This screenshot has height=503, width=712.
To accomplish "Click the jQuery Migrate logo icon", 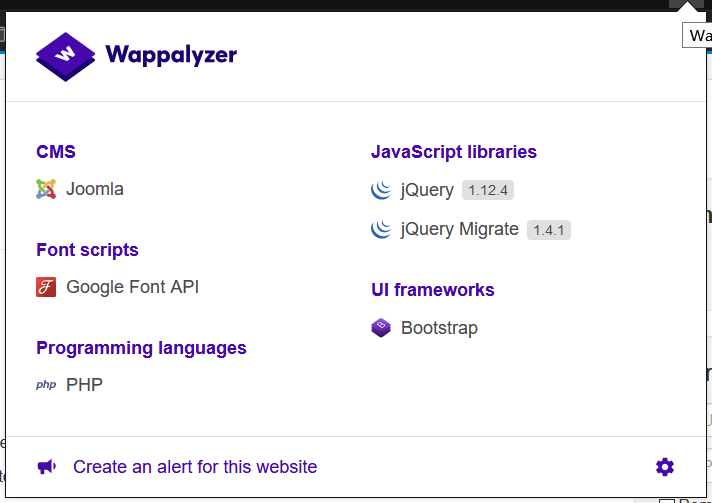I will (381, 229).
